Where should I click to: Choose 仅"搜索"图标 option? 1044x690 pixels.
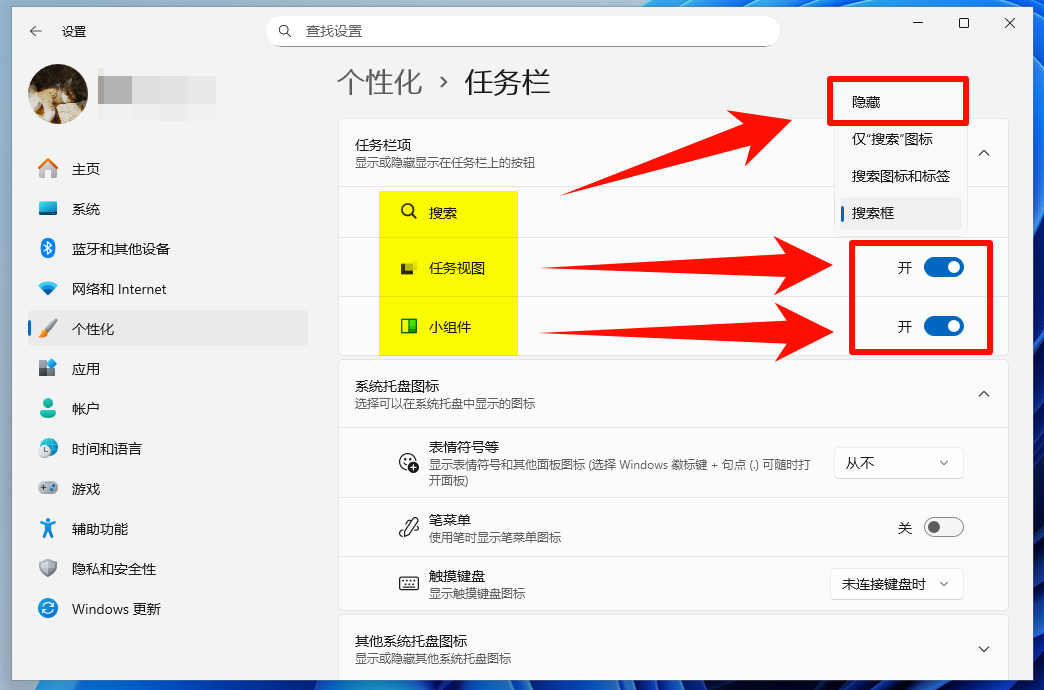[x=900, y=139]
